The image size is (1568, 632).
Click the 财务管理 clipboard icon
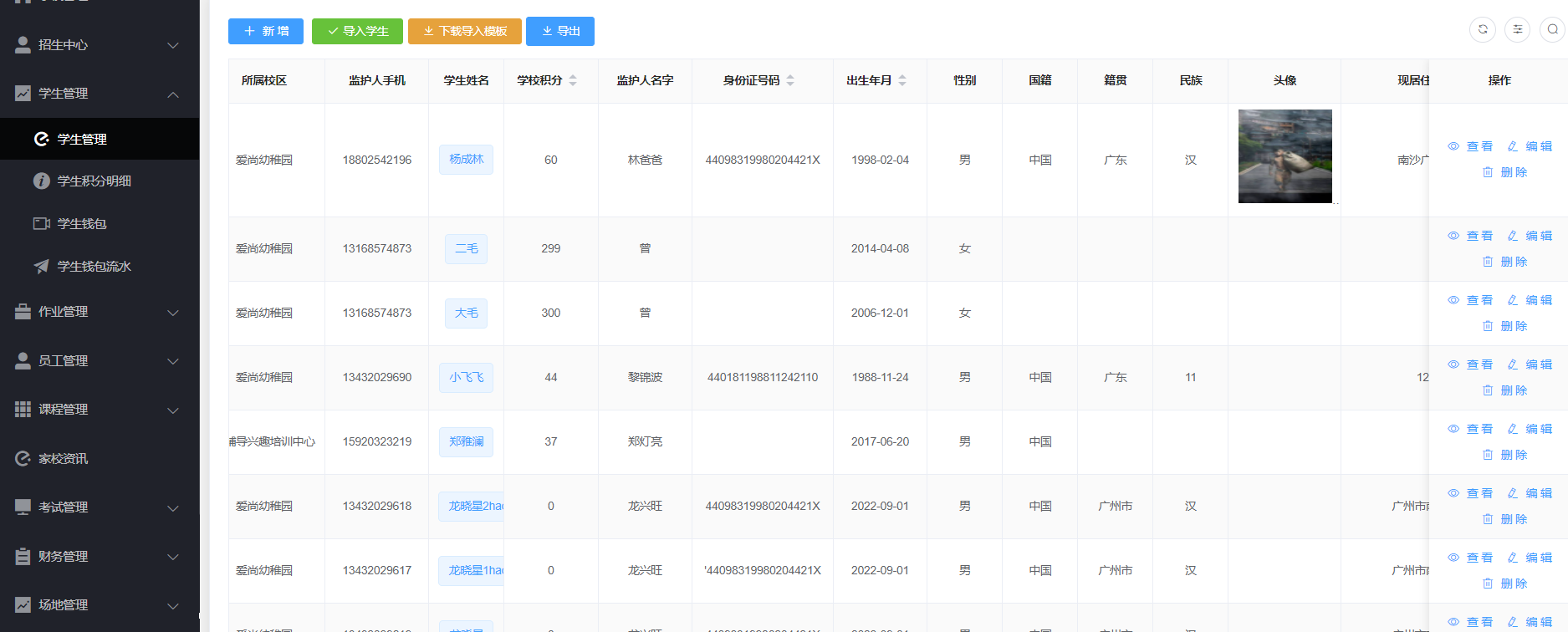tap(23, 557)
